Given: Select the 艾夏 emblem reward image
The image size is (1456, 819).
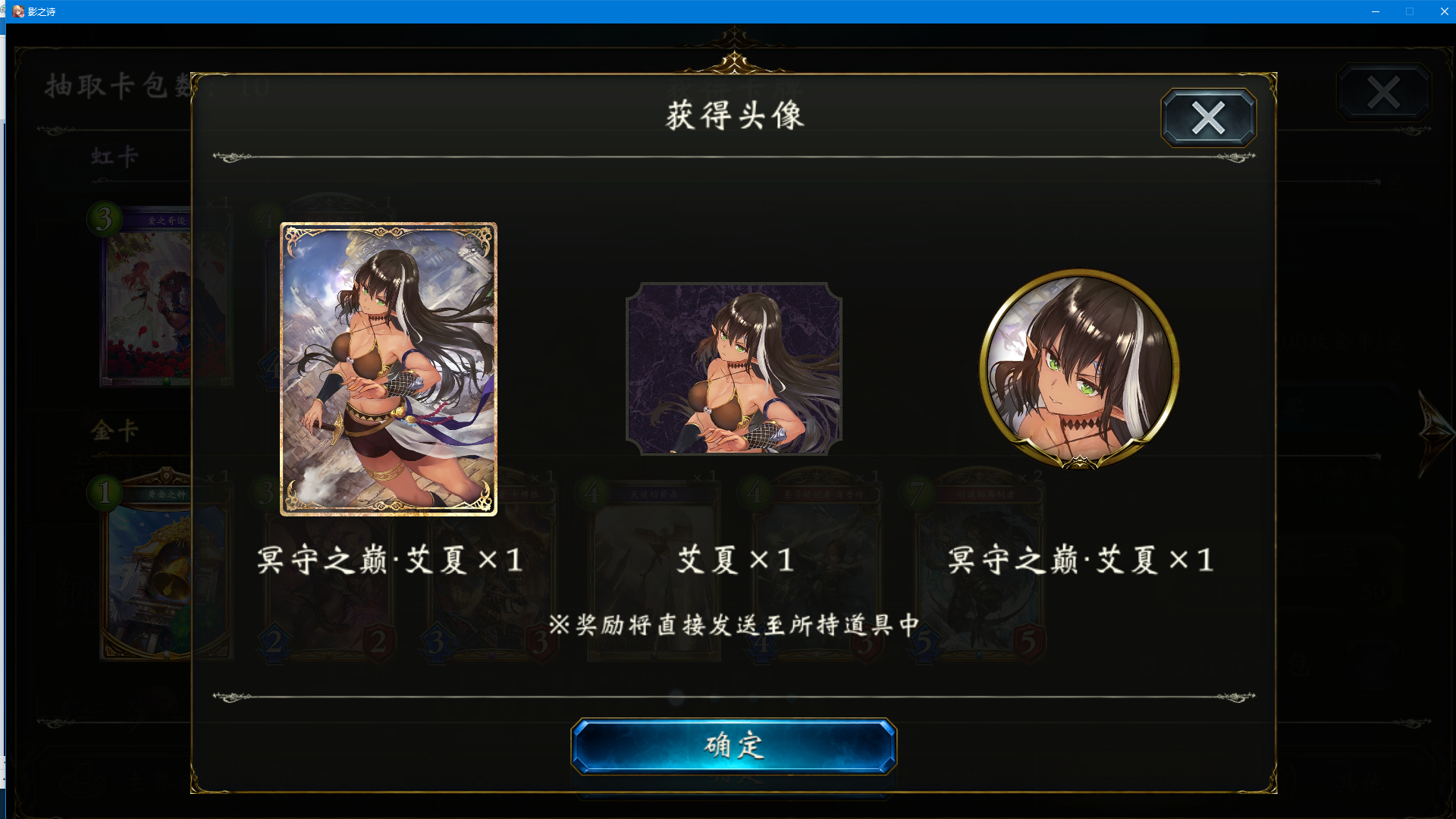Looking at the screenshot, I should [x=733, y=369].
